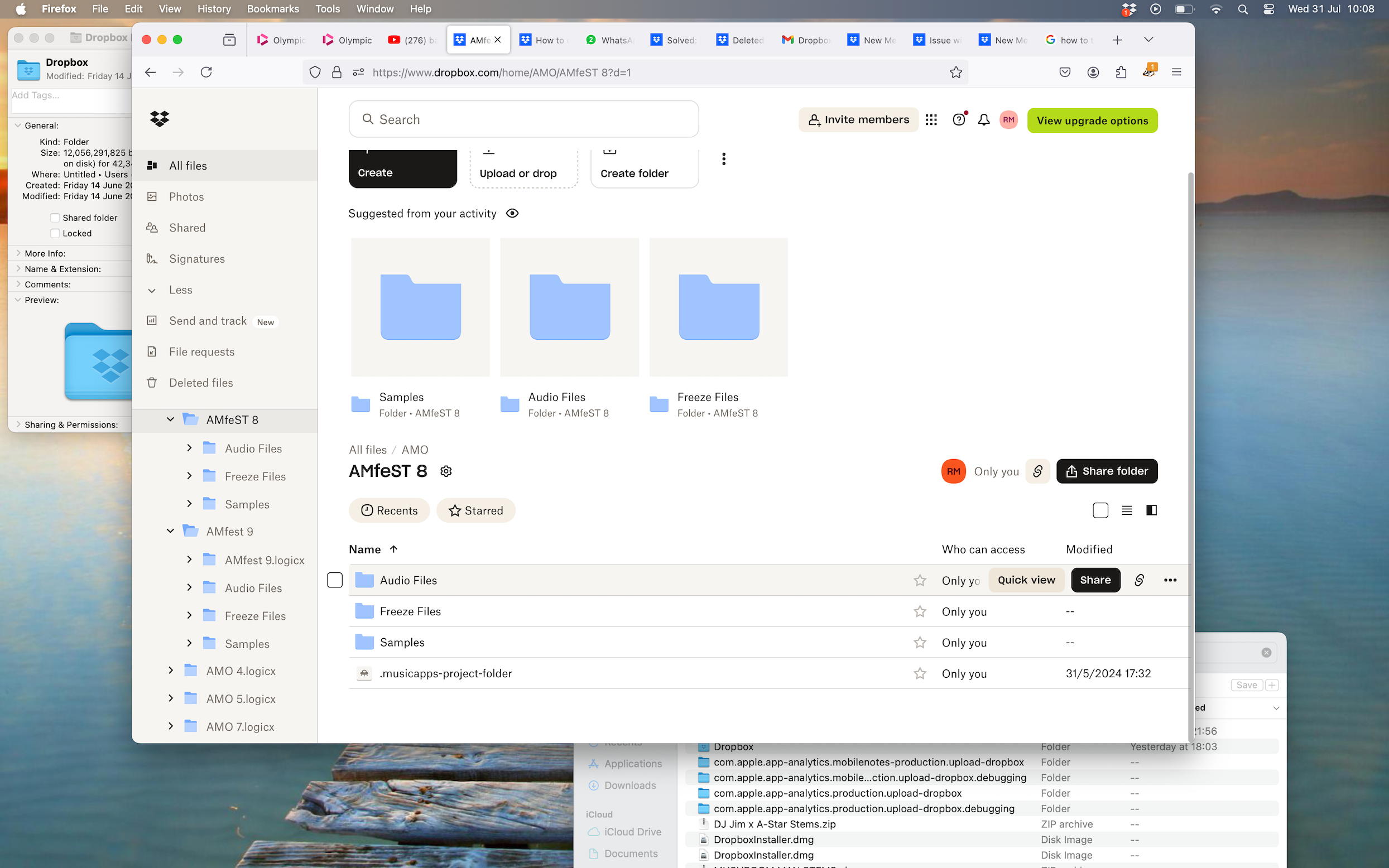Viewport: 1389px width, 868px height.
Task: Click the Dropbox logo in sidebar
Action: pyautogui.click(x=159, y=119)
